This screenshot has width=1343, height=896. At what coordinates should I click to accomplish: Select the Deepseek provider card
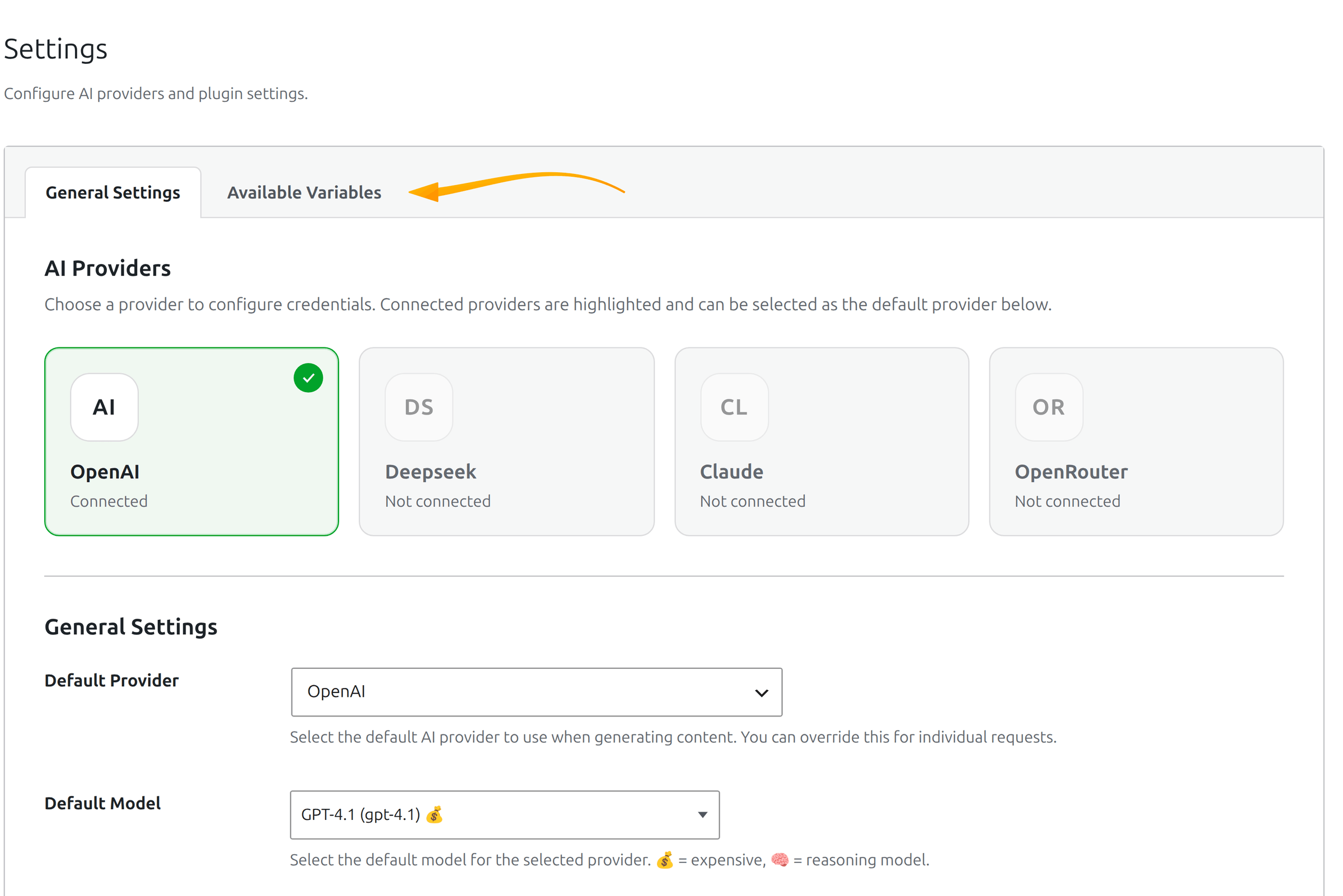click(x=506, y=442)
